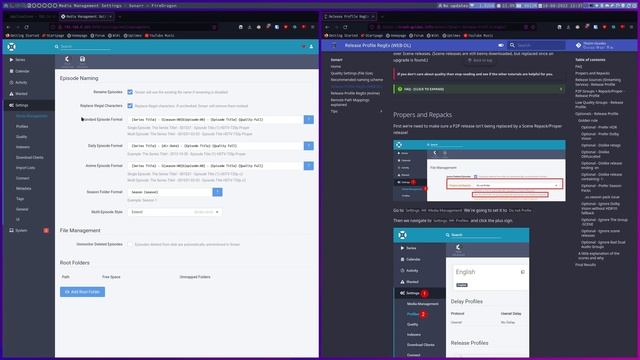Click the guide site search box
The image size is (640, 360).
[537, 45]
